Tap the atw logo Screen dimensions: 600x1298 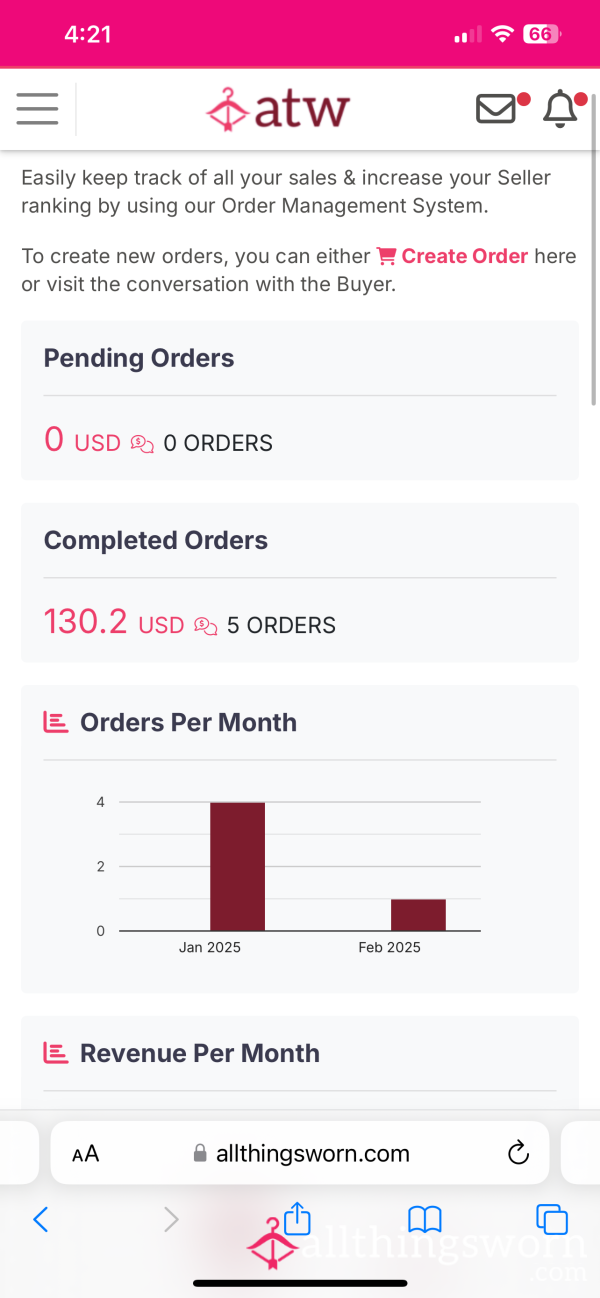tap(277, 109)
